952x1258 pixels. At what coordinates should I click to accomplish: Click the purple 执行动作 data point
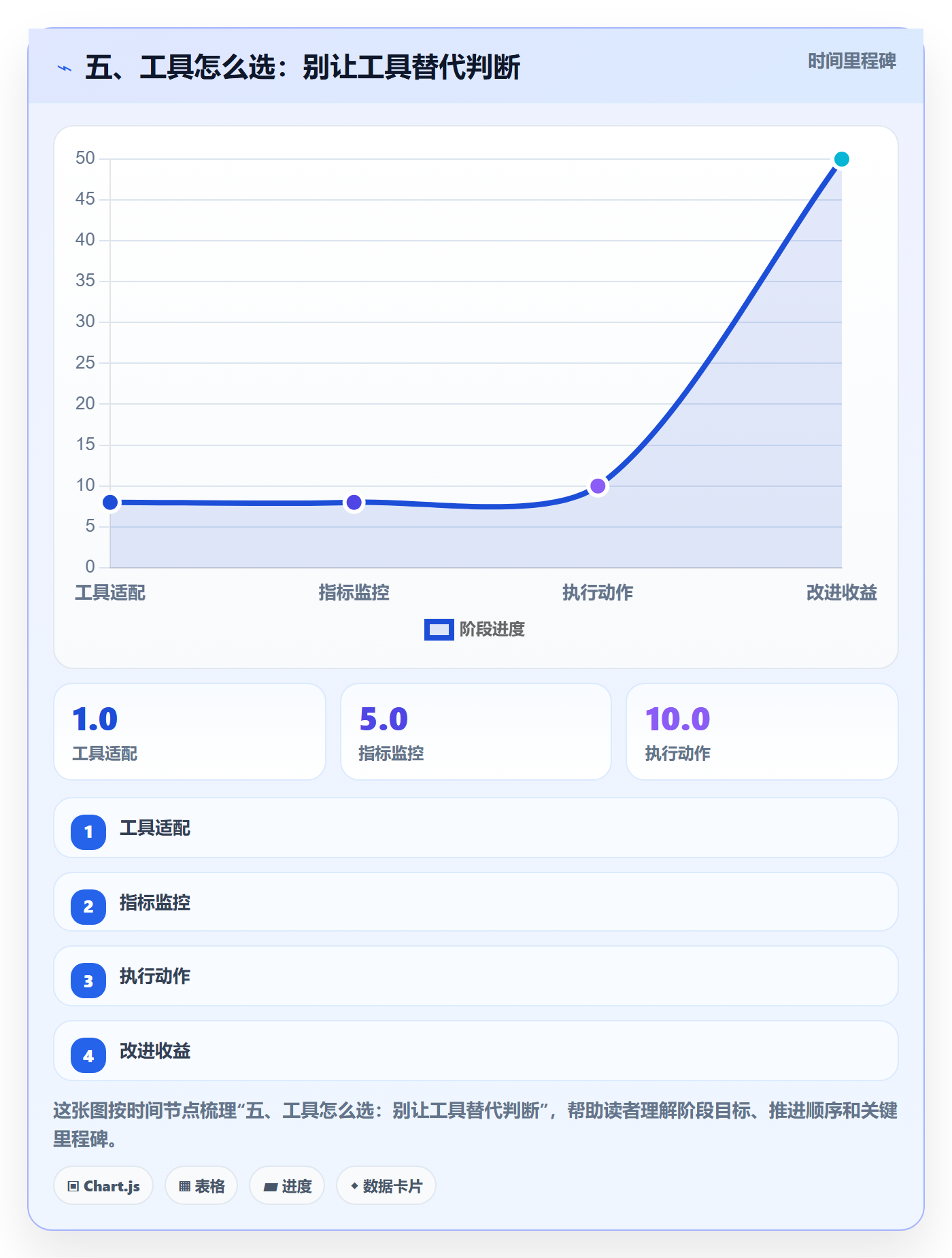598,486
